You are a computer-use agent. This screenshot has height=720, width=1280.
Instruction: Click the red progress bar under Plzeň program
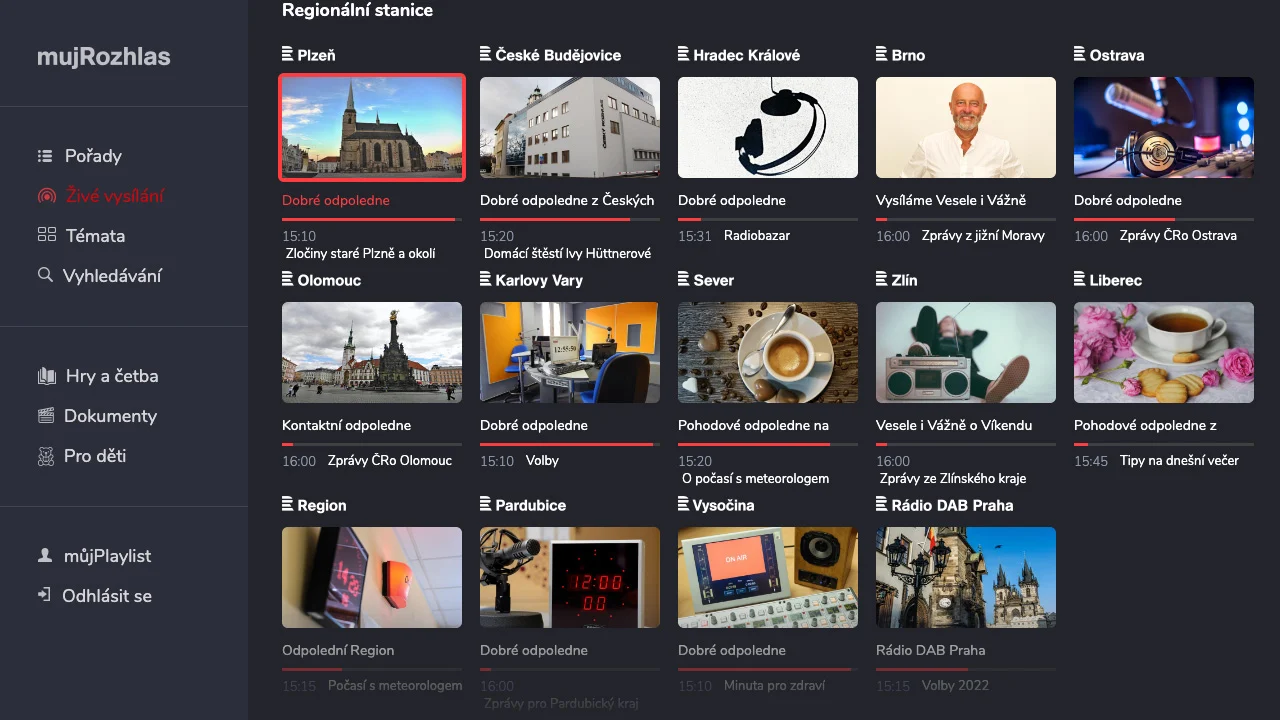[x=369, y=218]
